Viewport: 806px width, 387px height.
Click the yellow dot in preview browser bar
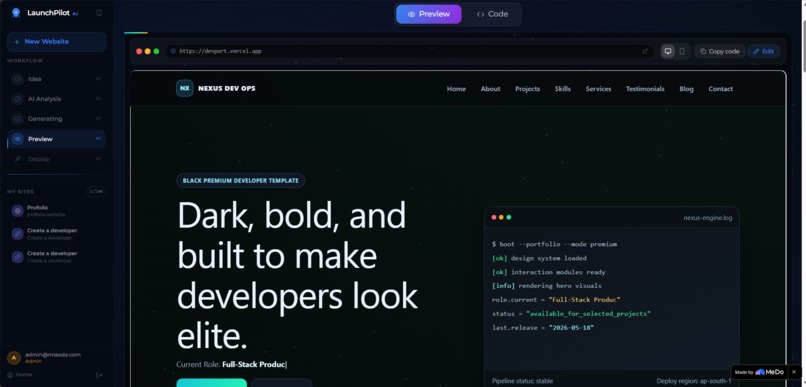point(148,51)
